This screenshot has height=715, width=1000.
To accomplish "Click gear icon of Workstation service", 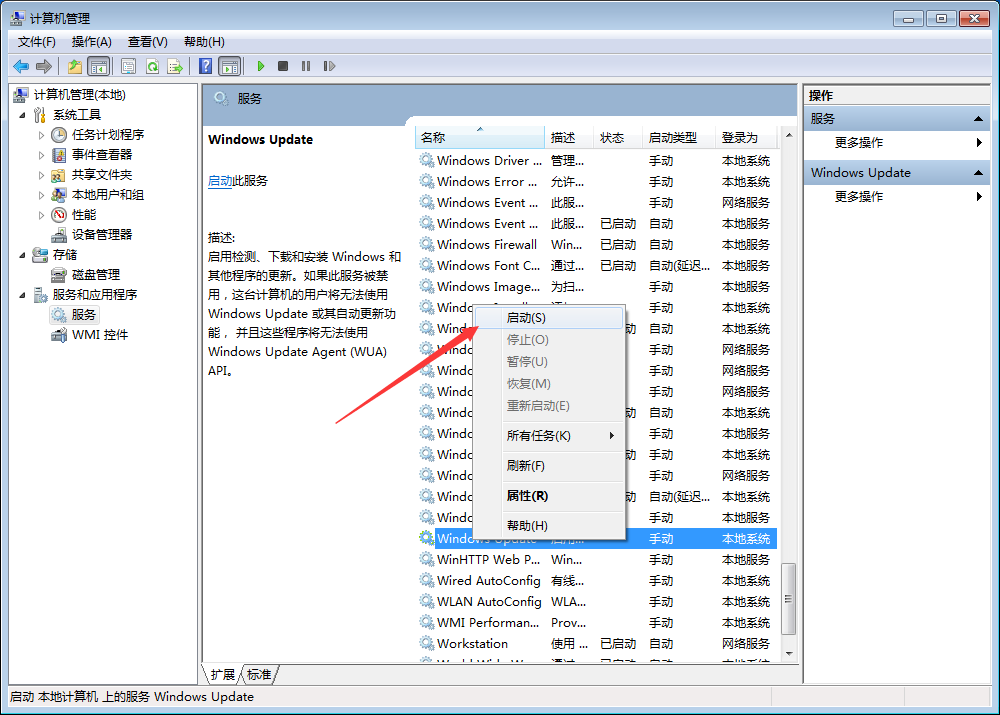I will click(427, 643).
